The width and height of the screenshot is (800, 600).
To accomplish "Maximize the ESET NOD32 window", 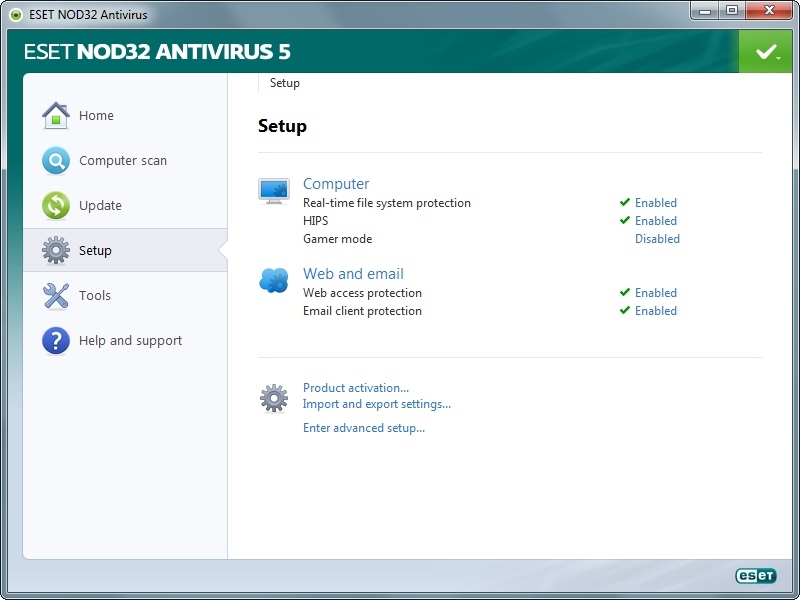I will [x=732, y=11].
